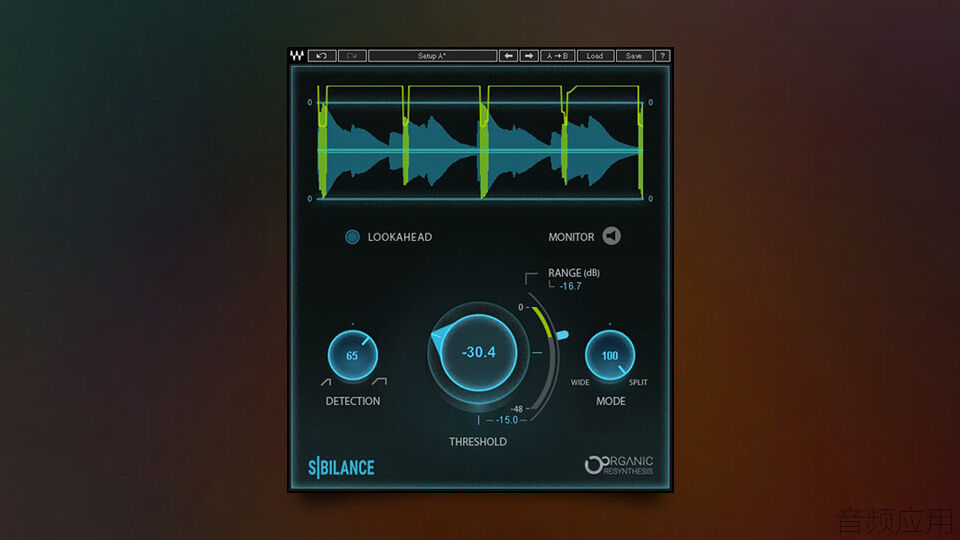Open help with the question mark button
The image size is (960, 540).
(x=662, y=56)
